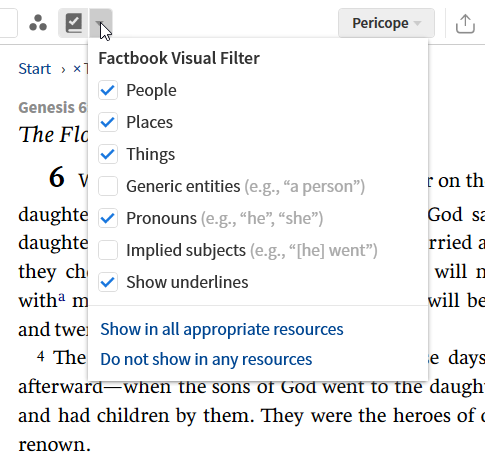Image resolution: width=485 pixels, height=458 pixels.
Task: Click the verse 4 number marker
Action: [41, 356]
